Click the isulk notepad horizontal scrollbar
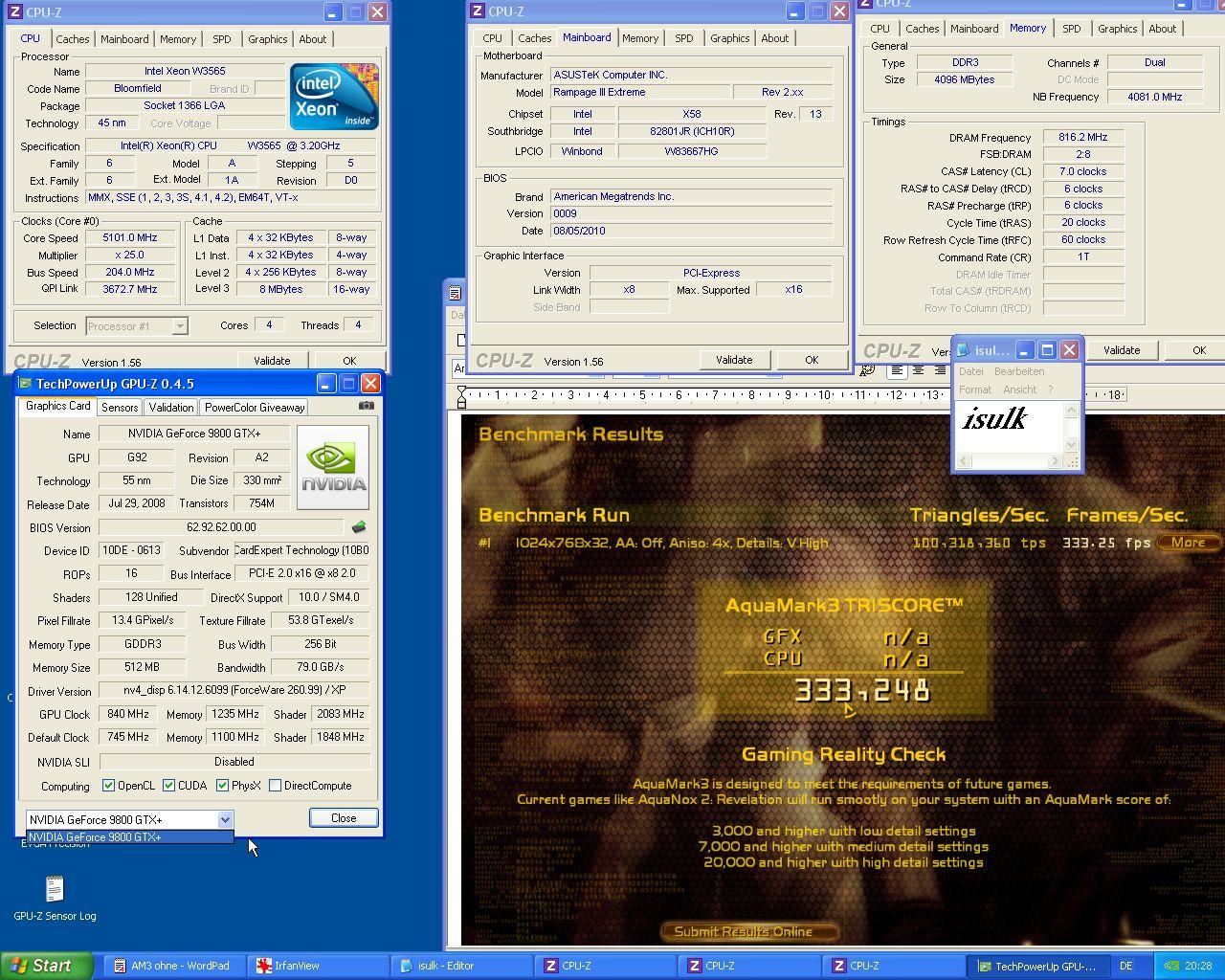The width and height of the screenshot is (1225, 980). point(1010,461)
